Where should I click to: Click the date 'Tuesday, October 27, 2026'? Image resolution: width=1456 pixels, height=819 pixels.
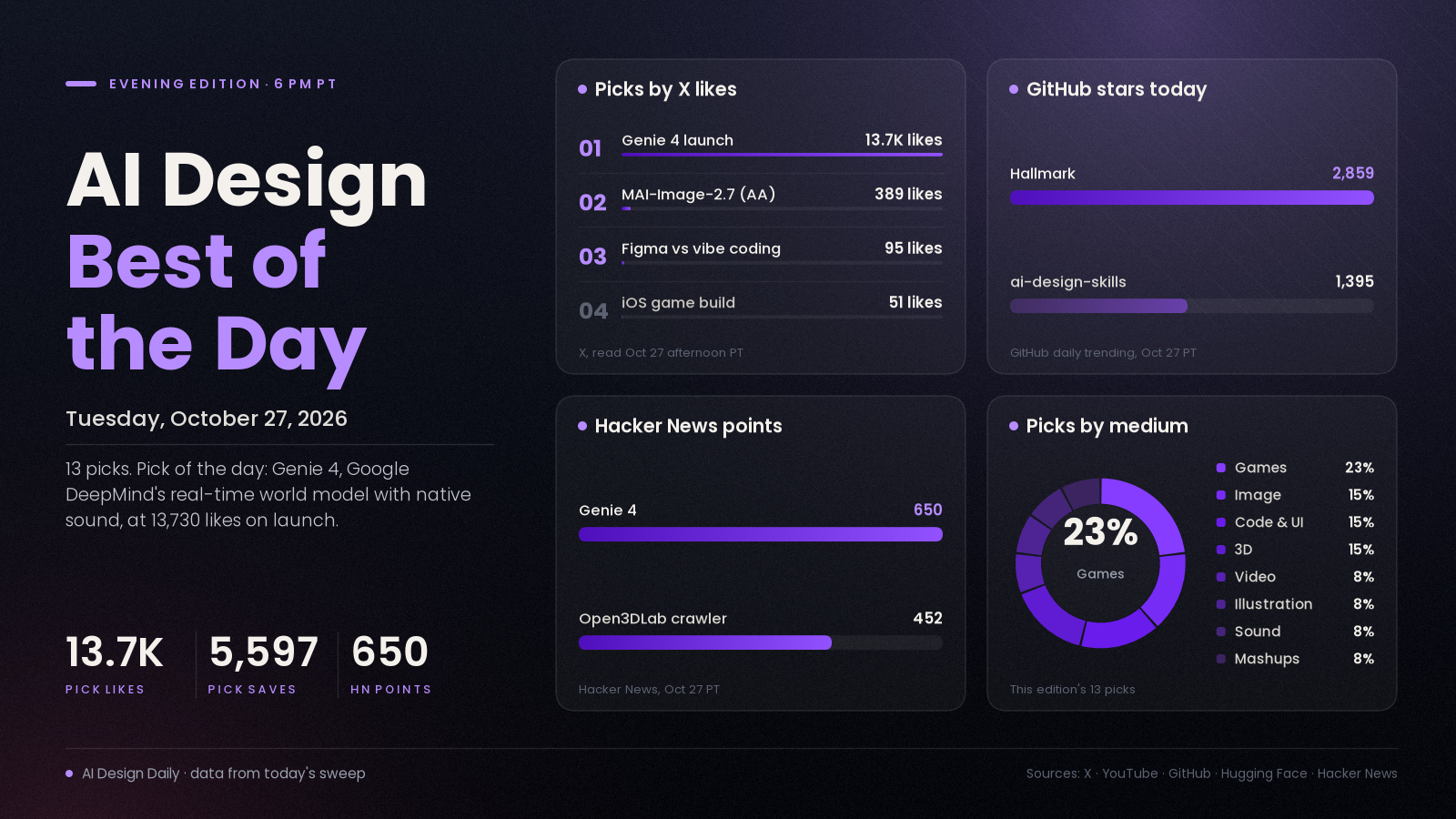pyautogui.click(x=207, y=419)
